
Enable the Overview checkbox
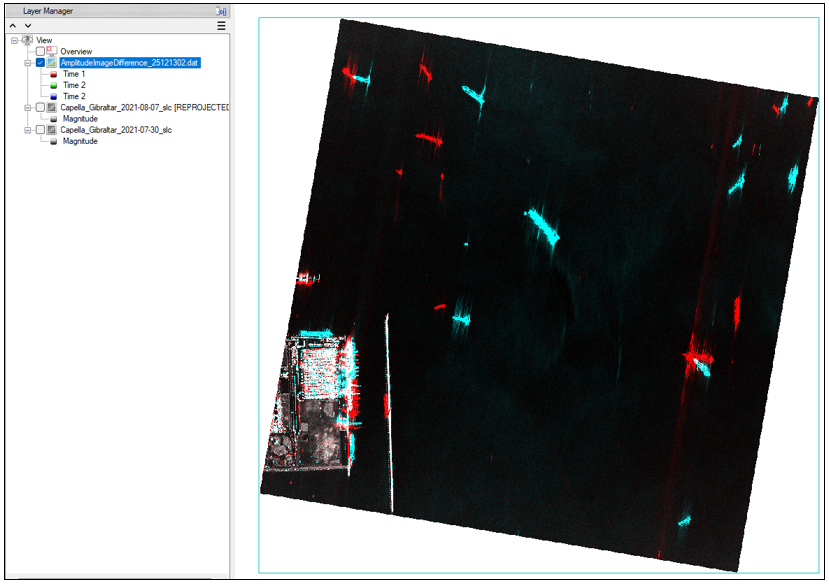40,51
